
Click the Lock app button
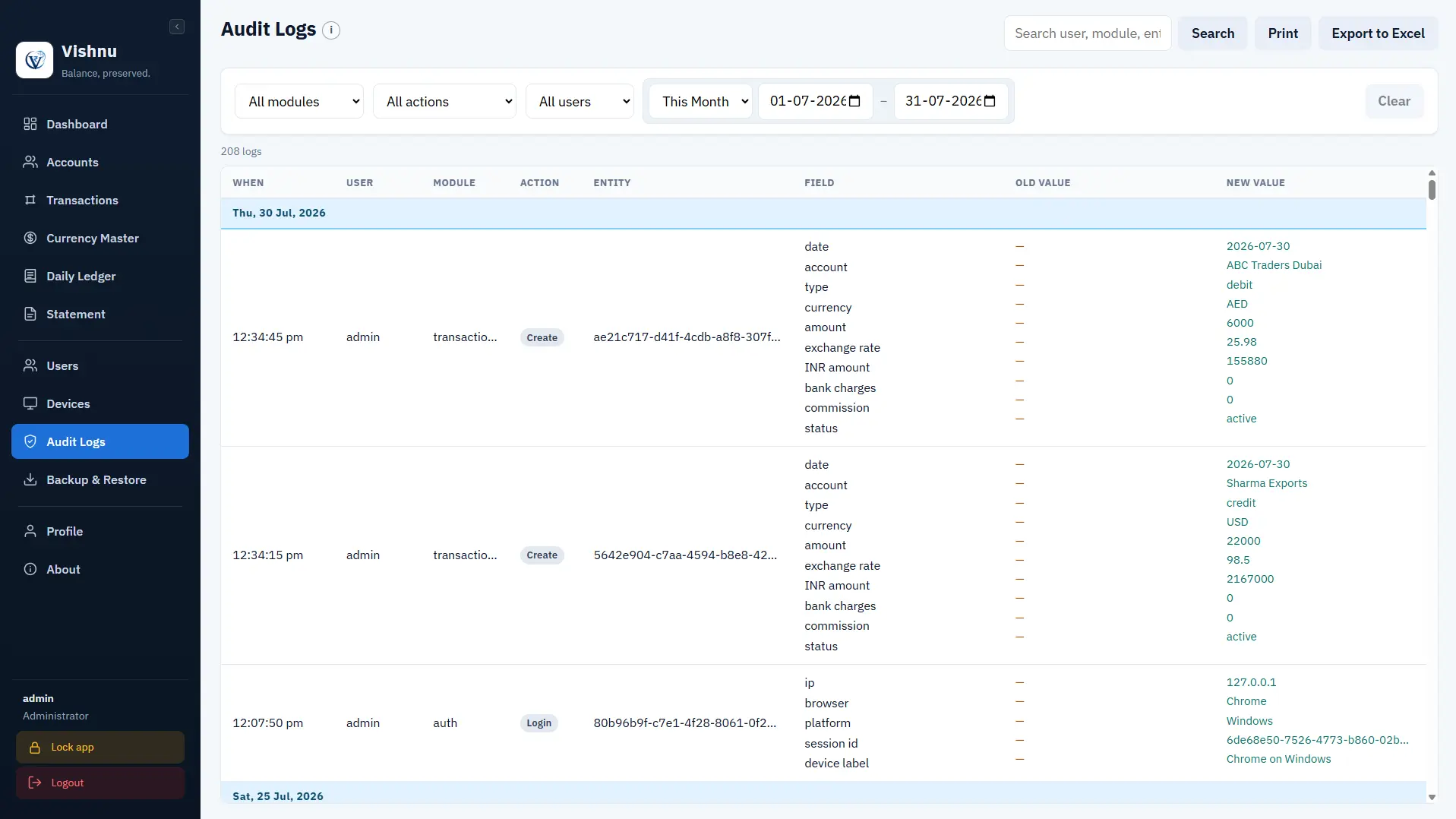[x=100, y=748]
